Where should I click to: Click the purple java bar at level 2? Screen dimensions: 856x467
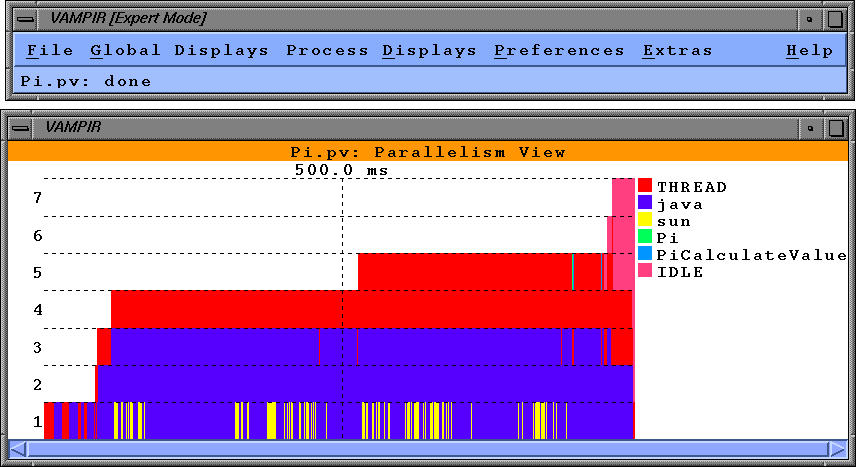point(365,383)
